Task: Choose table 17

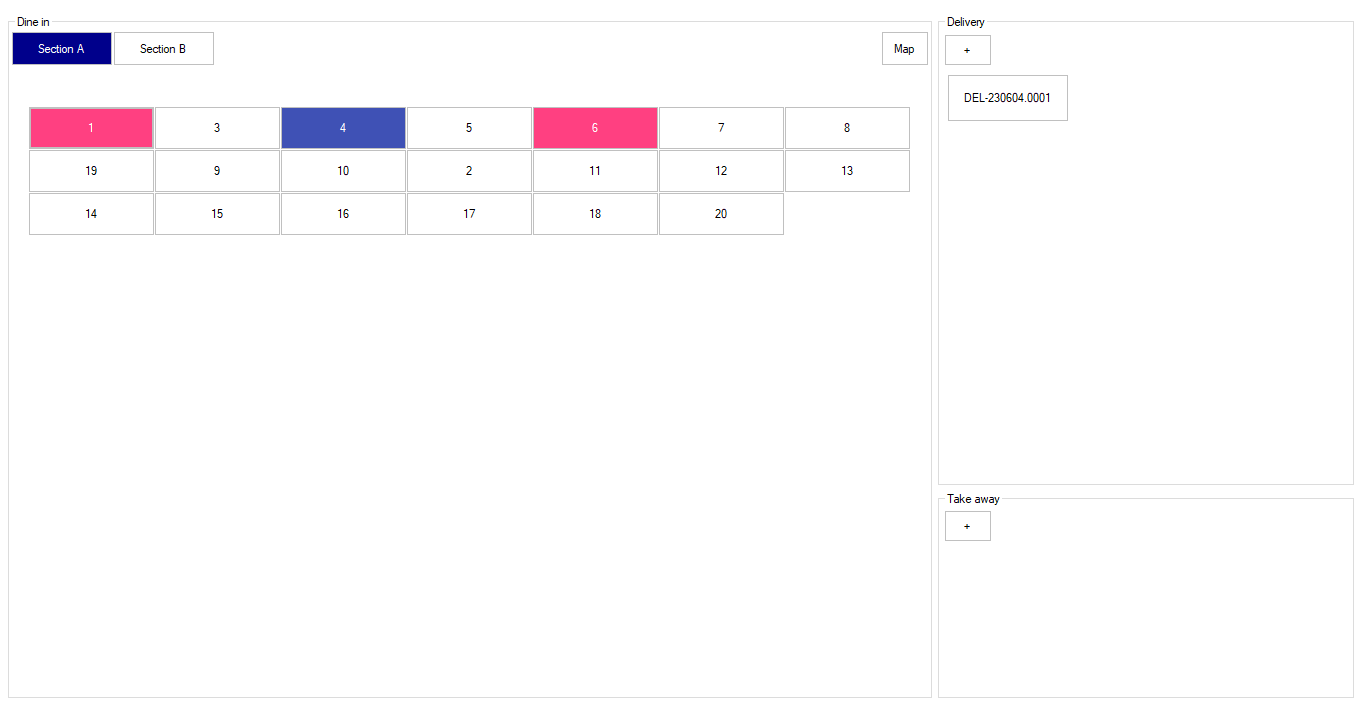Action: coord(469,214)
